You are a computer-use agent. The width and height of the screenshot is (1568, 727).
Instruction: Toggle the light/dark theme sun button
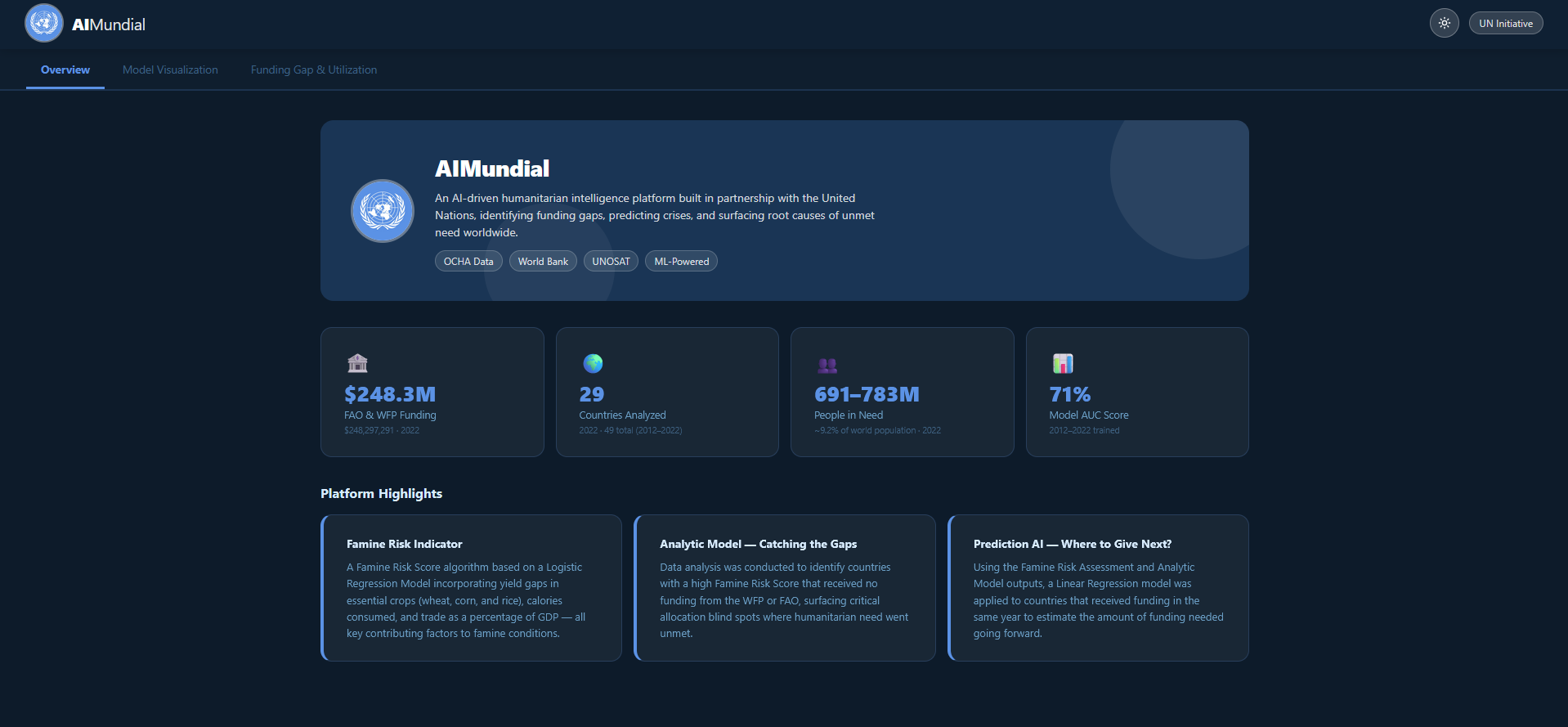tap(1445, 23)
